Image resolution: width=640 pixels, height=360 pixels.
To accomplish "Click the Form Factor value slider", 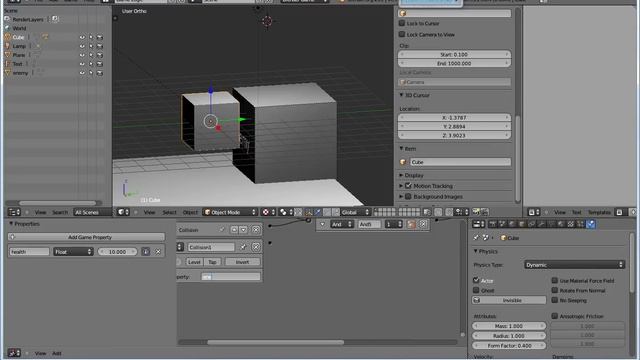I will pyautogui.click(x=509, y=345).
